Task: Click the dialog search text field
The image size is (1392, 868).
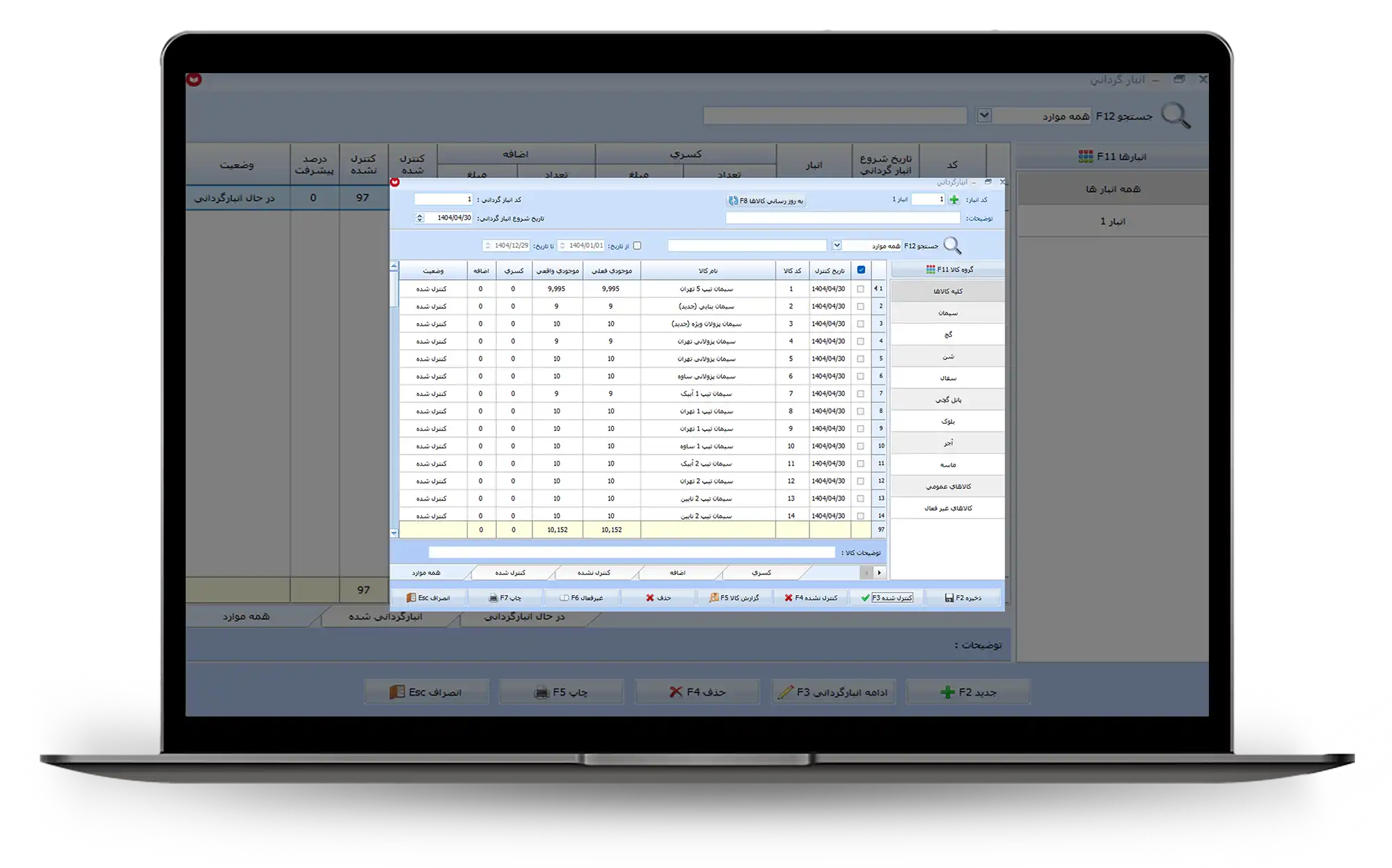Action: click(747, 246)
